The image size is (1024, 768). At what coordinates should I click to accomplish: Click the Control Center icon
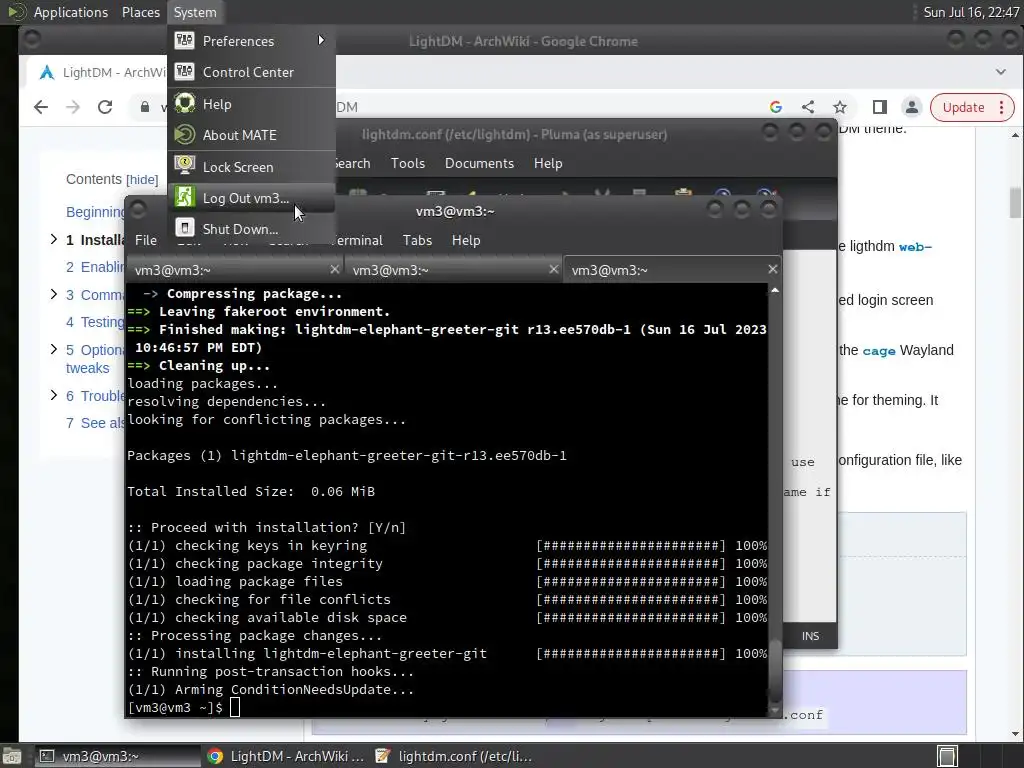click(185, 72)
